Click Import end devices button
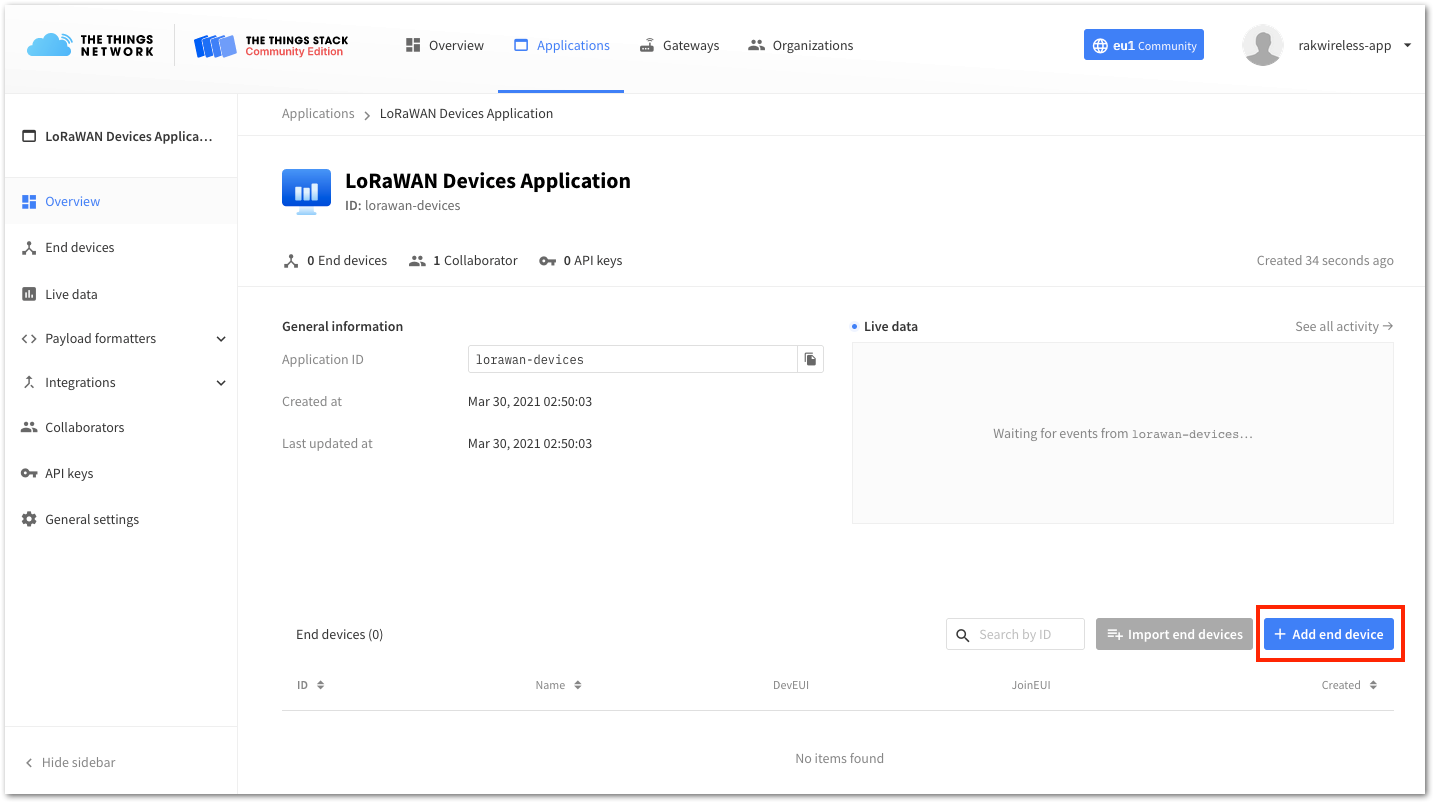 tap(1174, 634)
